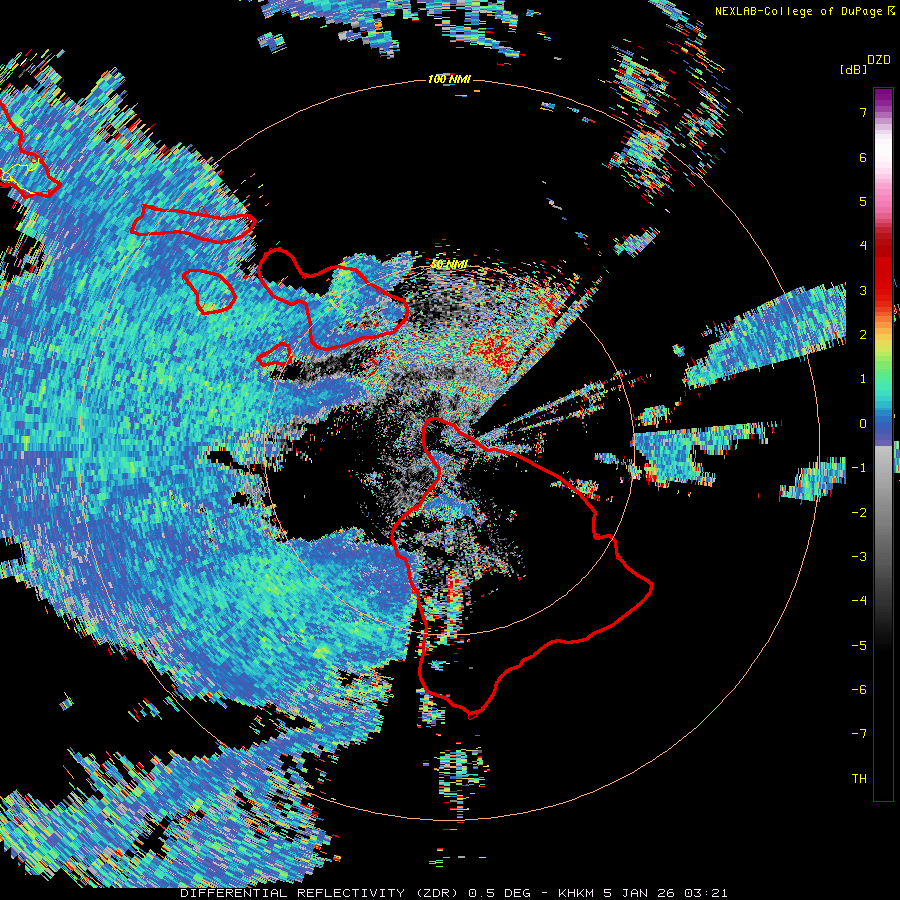Select the -3 tick label on color scale
The height and width of the screenshot is (900, 900).
[x=859, y=557]
